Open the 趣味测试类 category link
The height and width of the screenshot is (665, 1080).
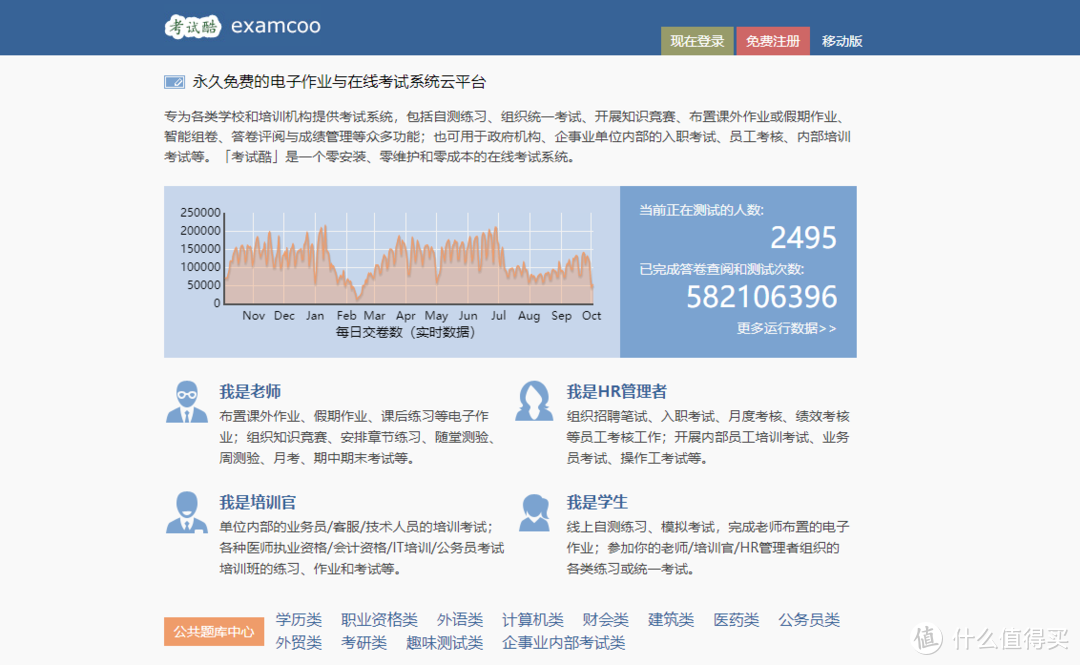point(444,643)
